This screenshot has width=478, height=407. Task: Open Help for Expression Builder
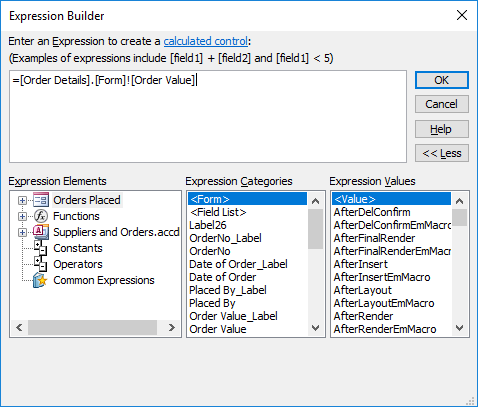442,129
